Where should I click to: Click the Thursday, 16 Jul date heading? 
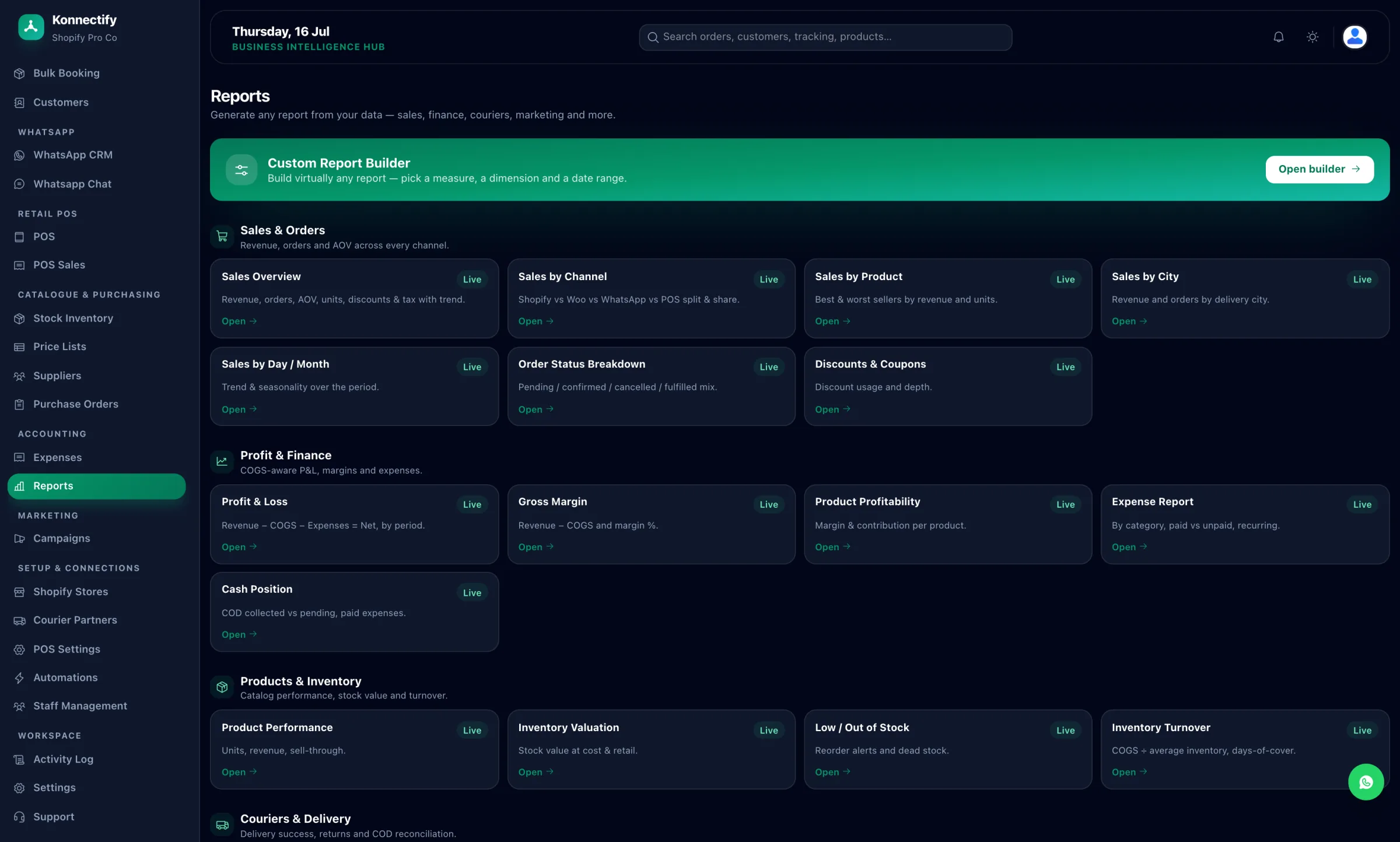[281, 32]
